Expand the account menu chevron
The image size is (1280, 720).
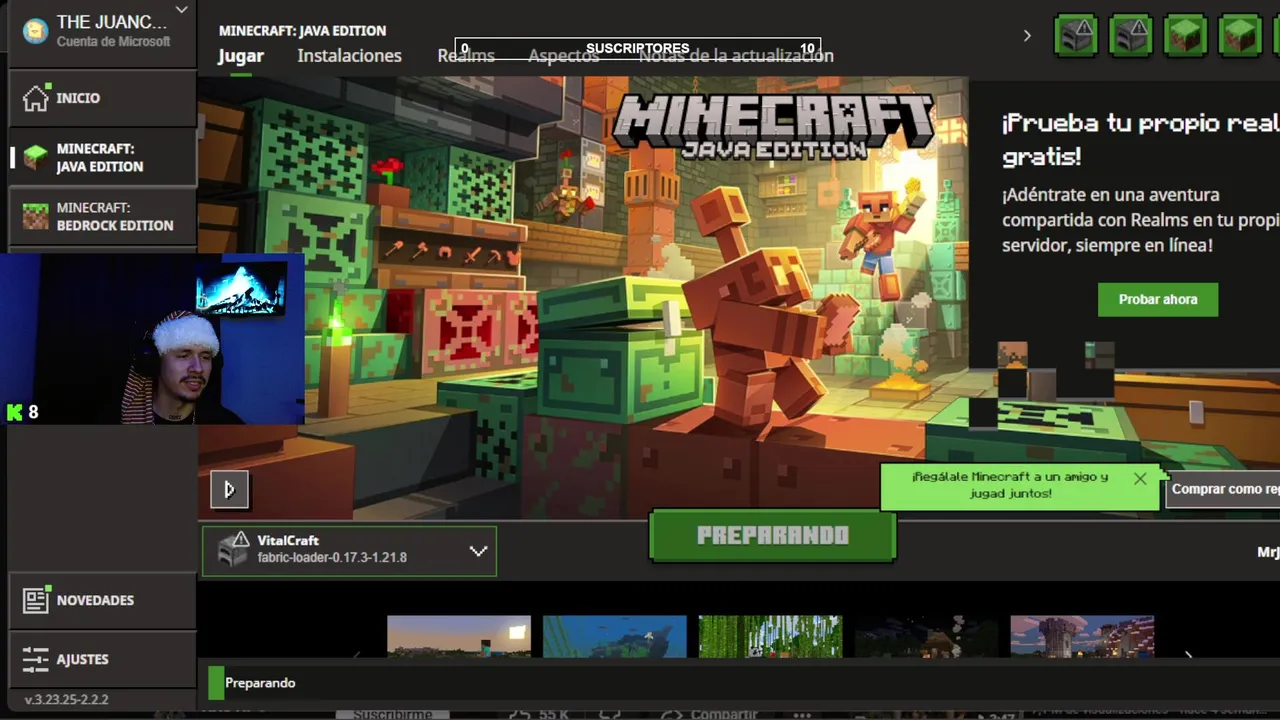point(181,11)
